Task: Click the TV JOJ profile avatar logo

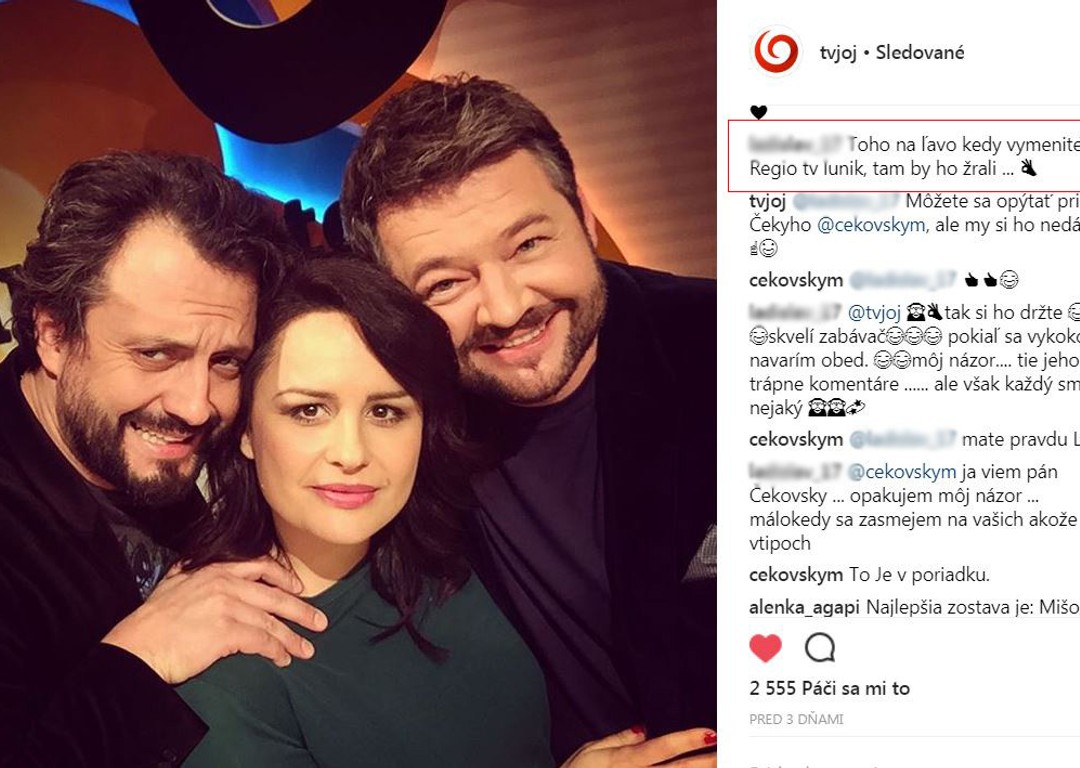Action: click(776, 52)
